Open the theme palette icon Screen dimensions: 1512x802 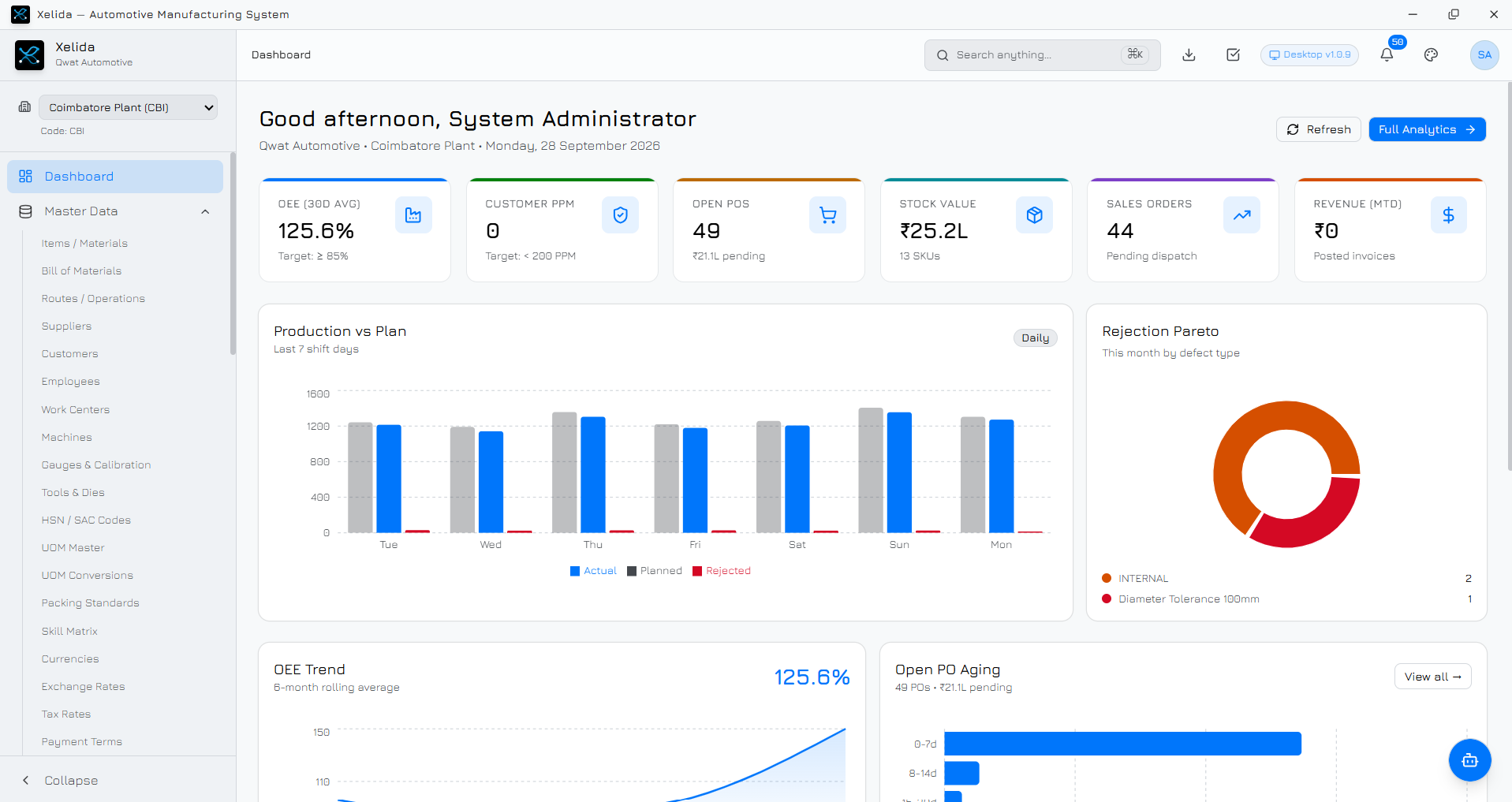click(x=1432, y=55)
